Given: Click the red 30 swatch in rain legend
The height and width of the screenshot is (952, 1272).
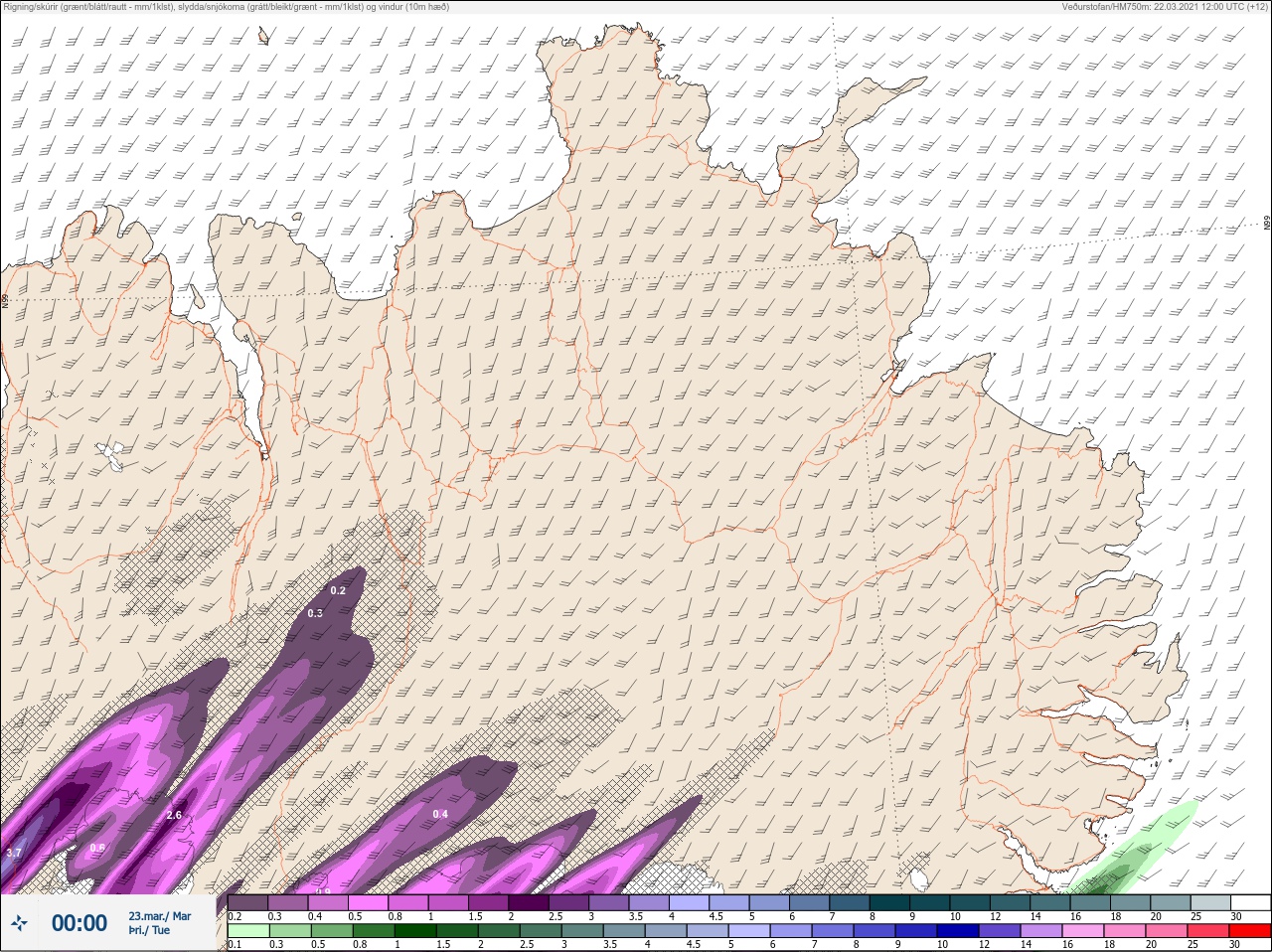Looking at the screenshot, I should (x=1250, y=931).
